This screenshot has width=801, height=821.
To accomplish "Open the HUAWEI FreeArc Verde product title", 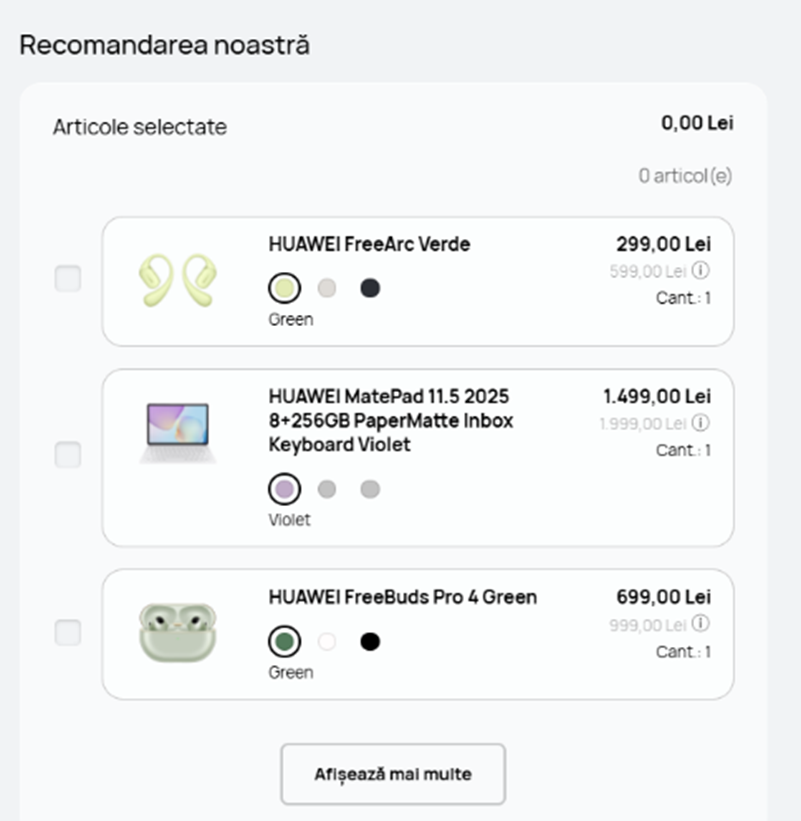I will (369, 244).
